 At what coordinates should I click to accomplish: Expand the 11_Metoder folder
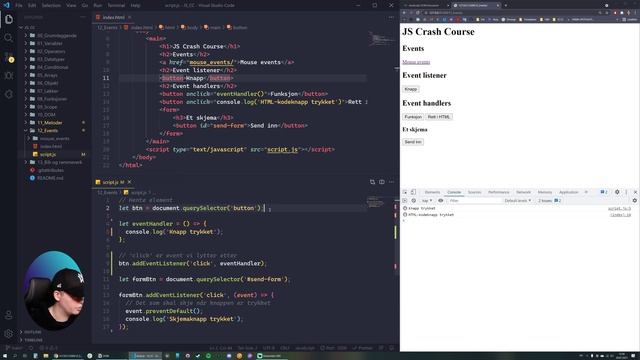click(x=50, y=122)
